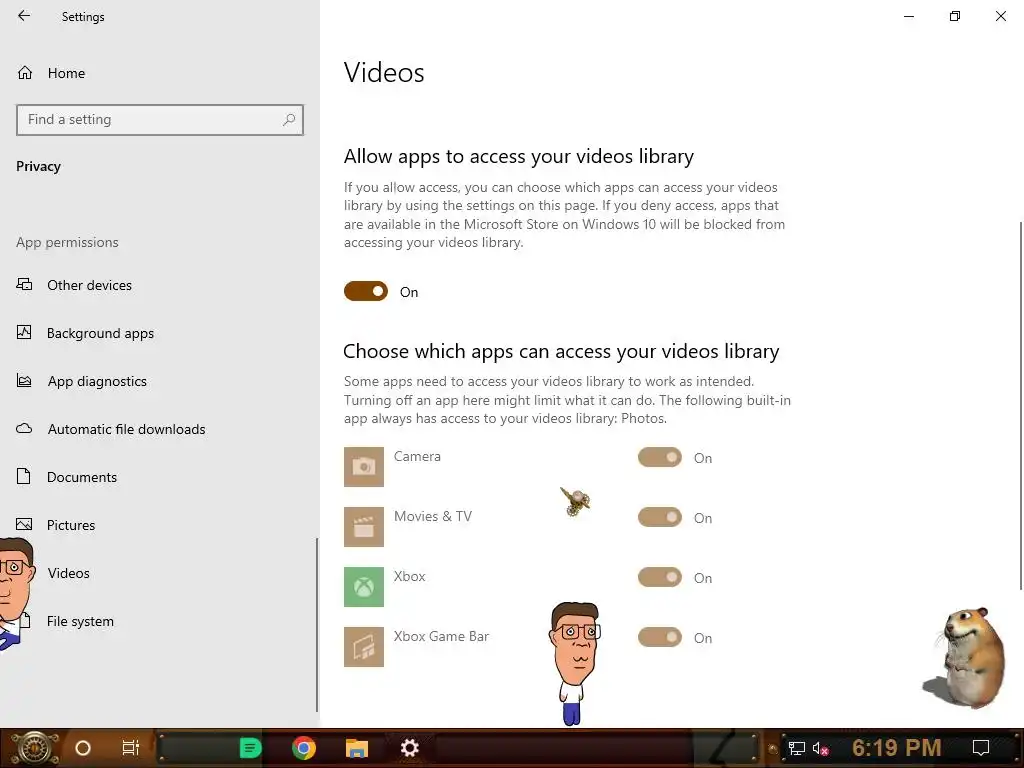
Task: Click the main content scrollbar
Action: point(1021,405)
